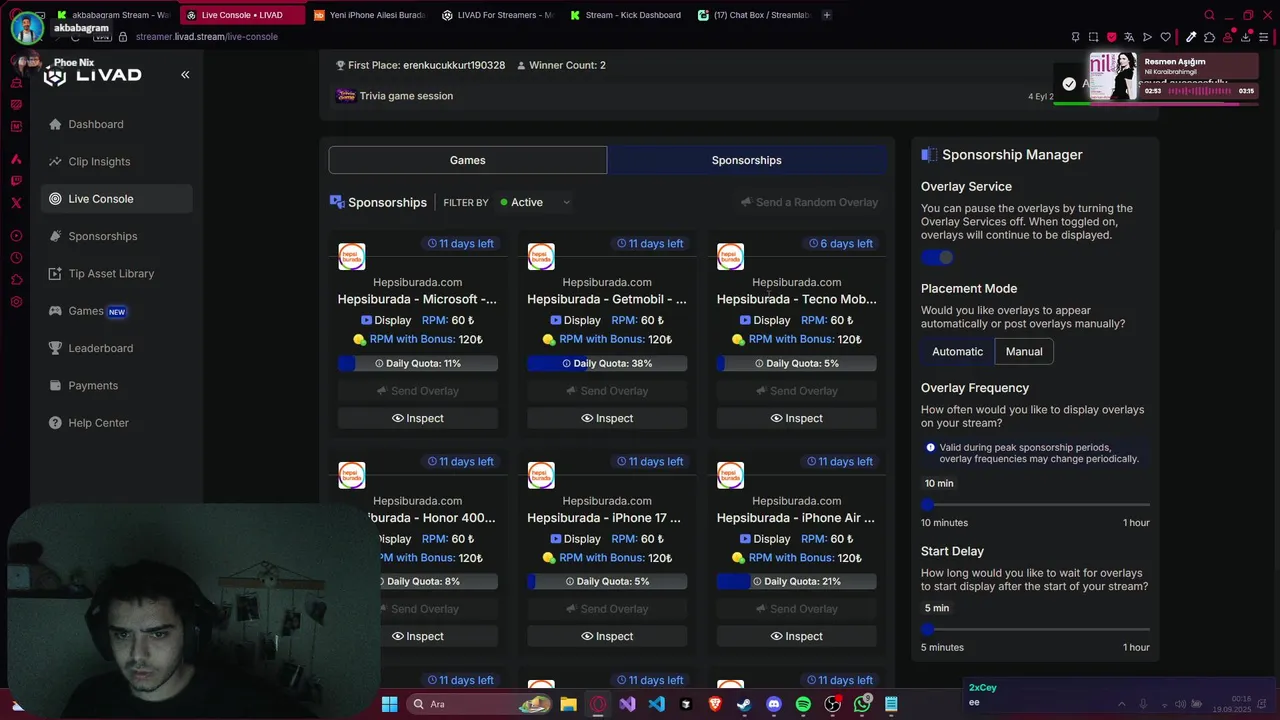Viewport: 1280px width, 720px height.
Task: Send Overlay for Hepsiburada - iPhone 17 card
Action: tap(607, 609)
